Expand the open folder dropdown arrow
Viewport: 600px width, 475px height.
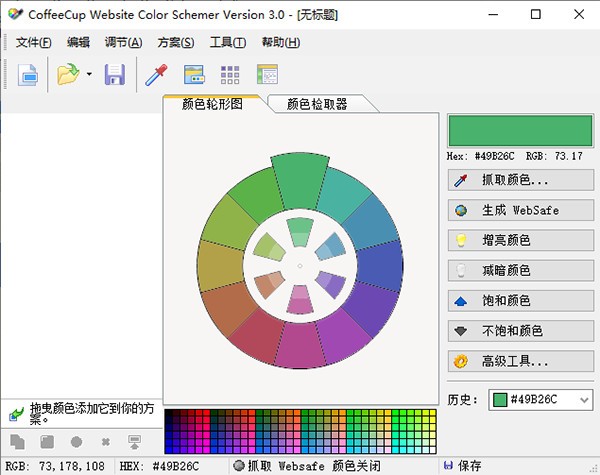pyautogui.click(x=88, y=75)
